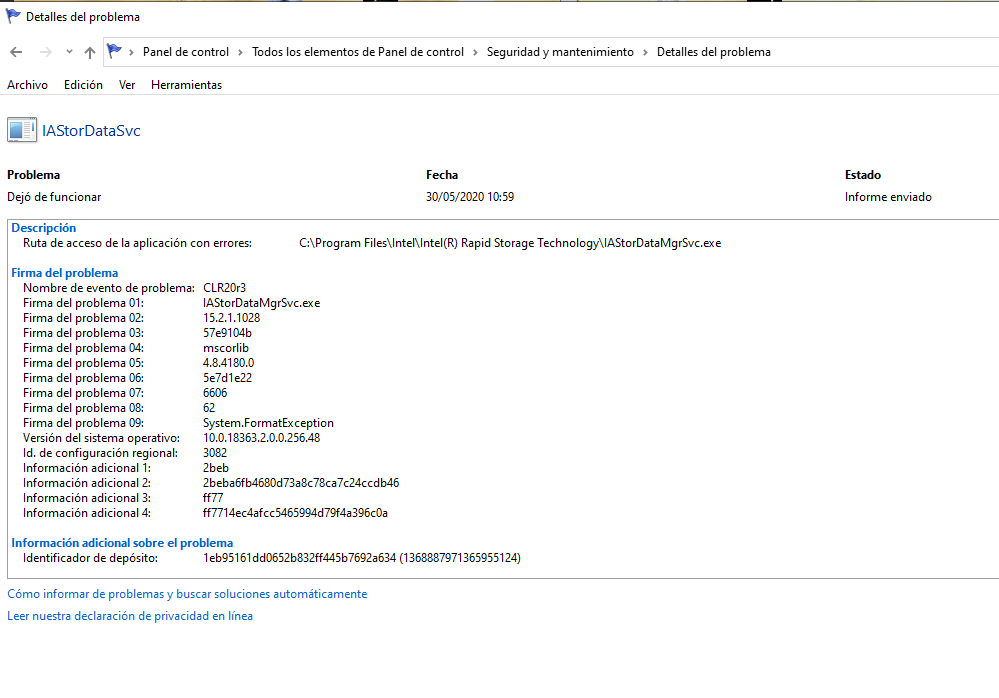Image resolution: width=999 pixels, height=698 pixels.
Task: Open the Ver menu
Action: 127,85
